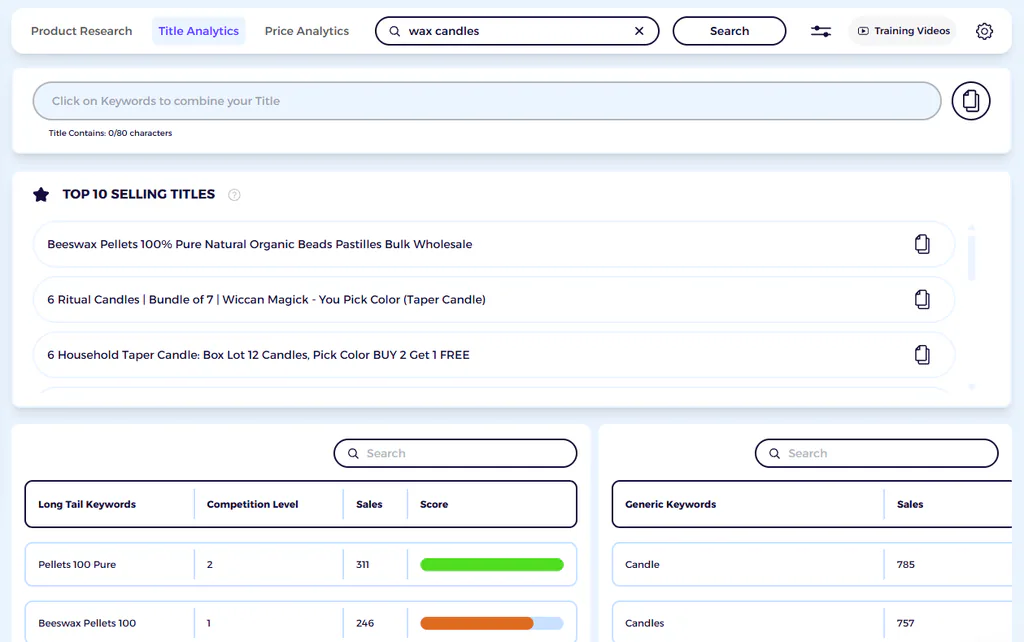Click the Search button
Screen dimensions: 1024x642
tap(729, 31)
